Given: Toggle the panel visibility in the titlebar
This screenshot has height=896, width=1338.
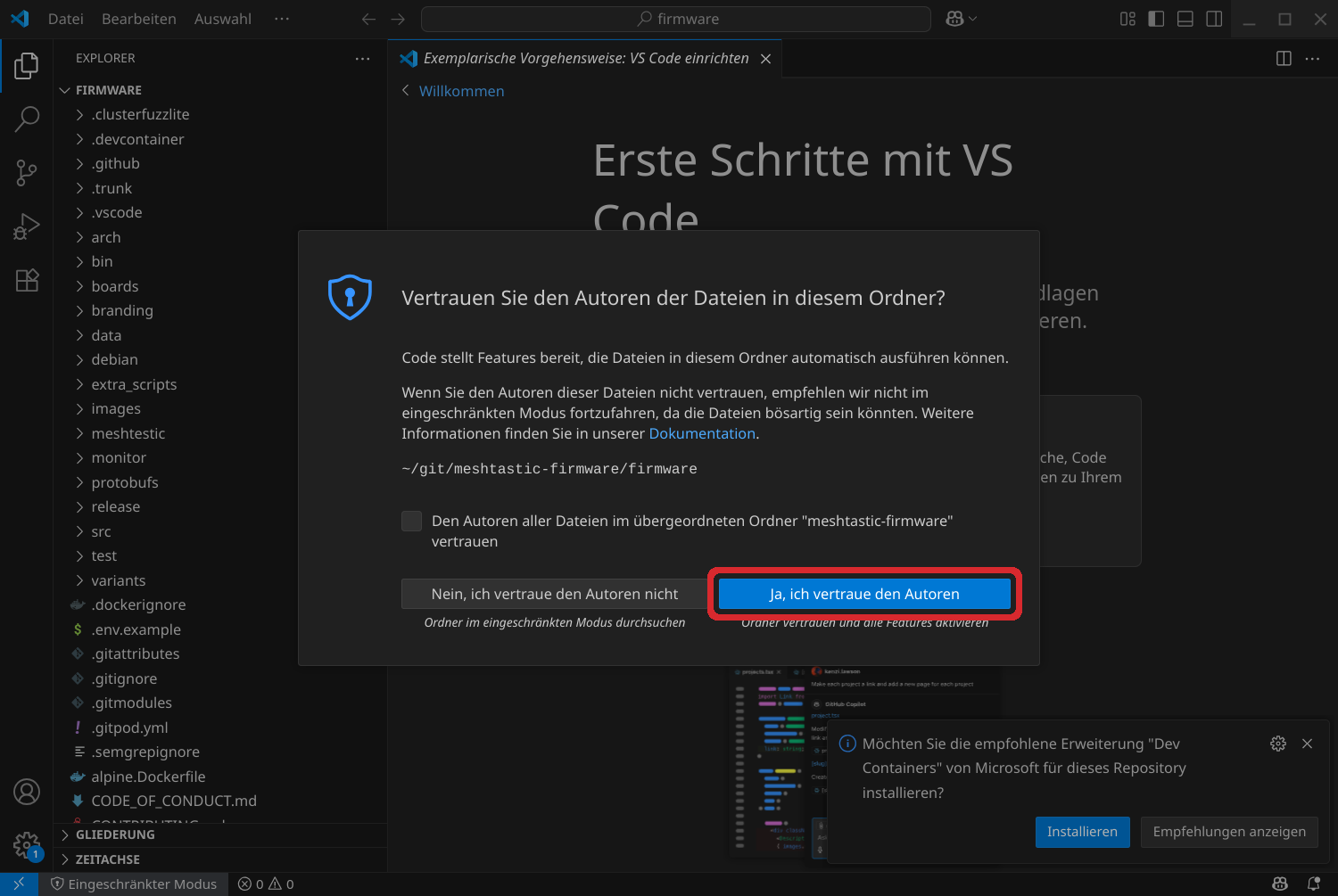Looking at the screenshot, I should [x=1185, y=18].
